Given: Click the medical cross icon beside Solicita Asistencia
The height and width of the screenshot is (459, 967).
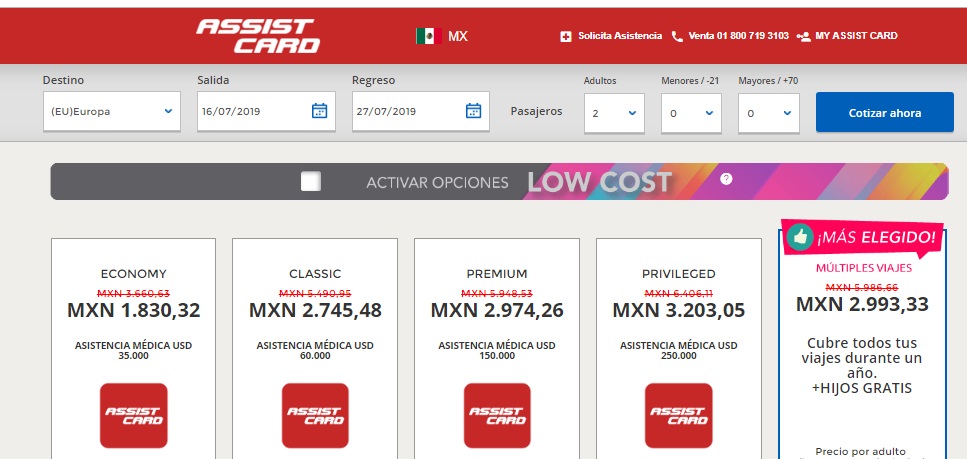Looking at the screenshot, I should tap(566, 37).
